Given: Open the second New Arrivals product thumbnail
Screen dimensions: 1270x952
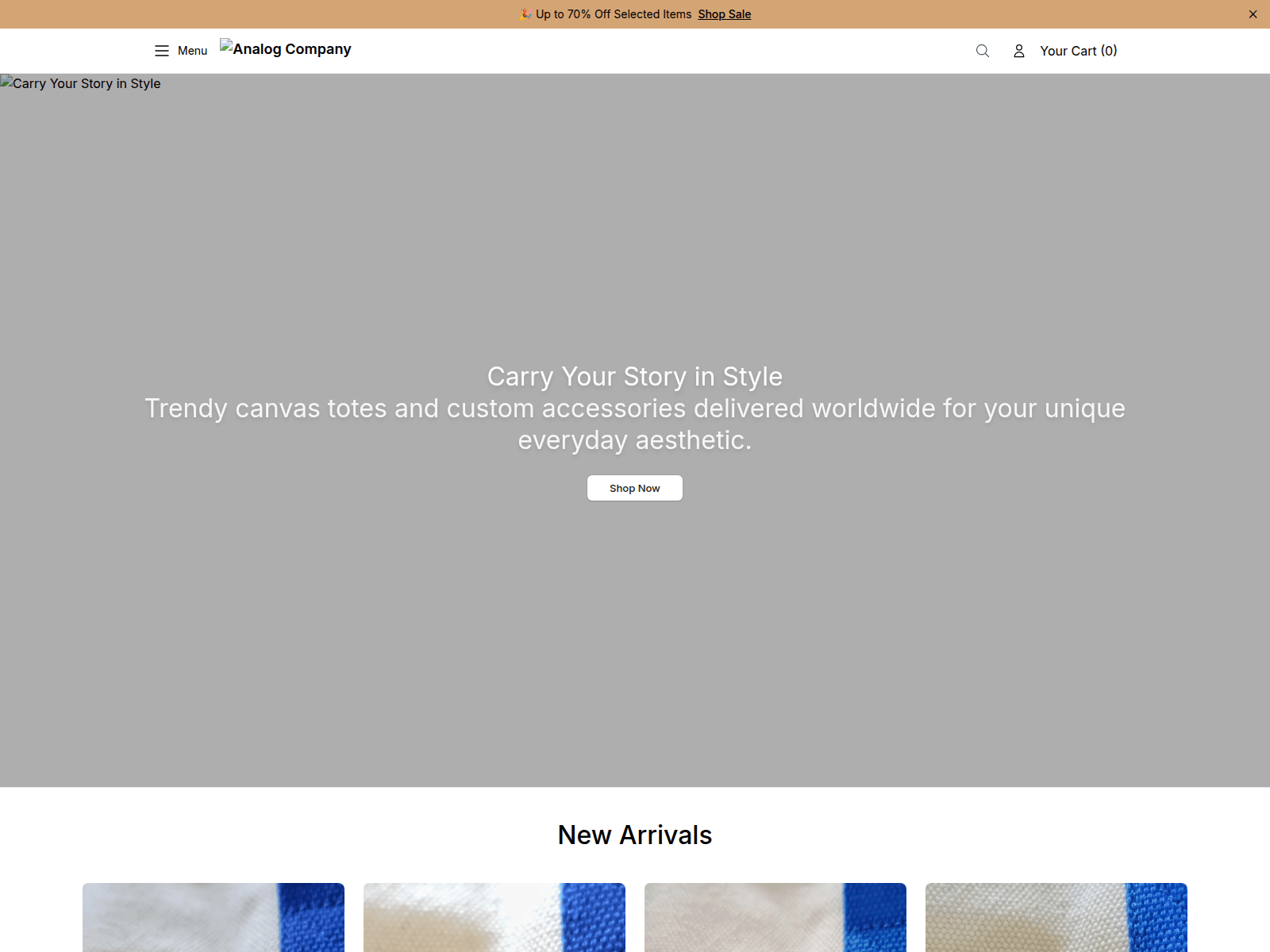Looking at the screenshot, I should point(495,917).
